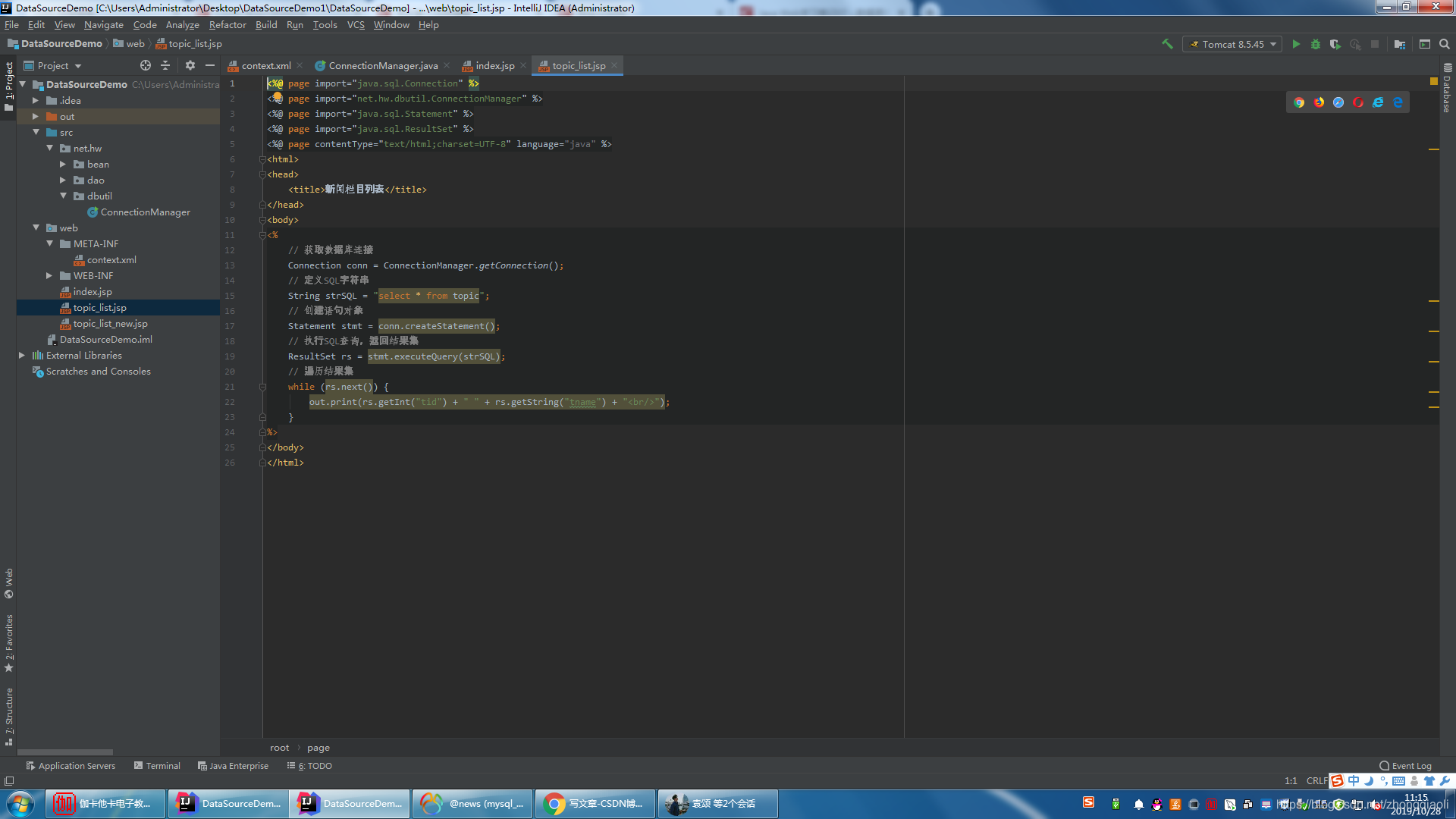Click the green Run button

coord(1296,44)
